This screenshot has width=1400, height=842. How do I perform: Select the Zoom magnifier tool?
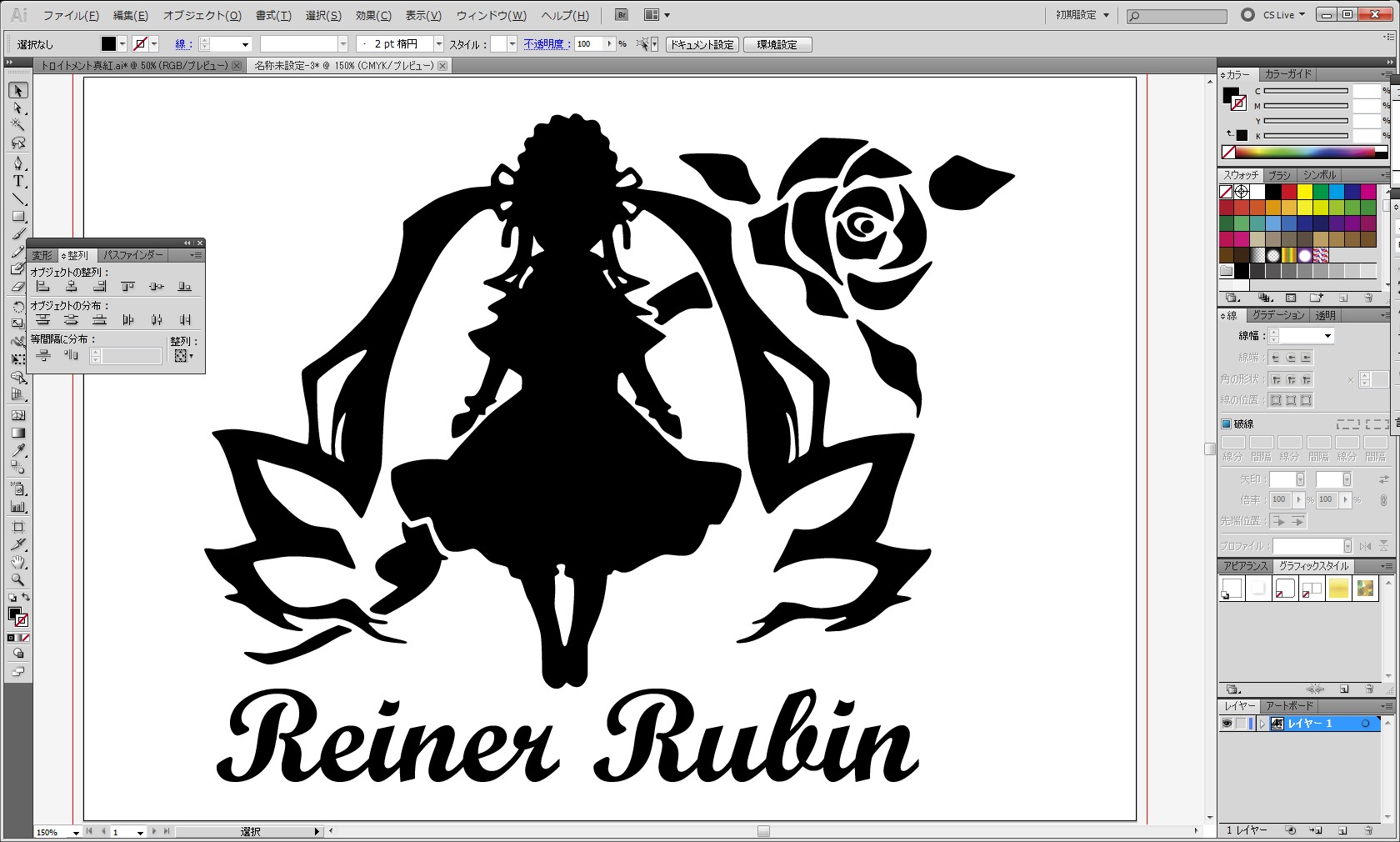click(x=18, y=580)
